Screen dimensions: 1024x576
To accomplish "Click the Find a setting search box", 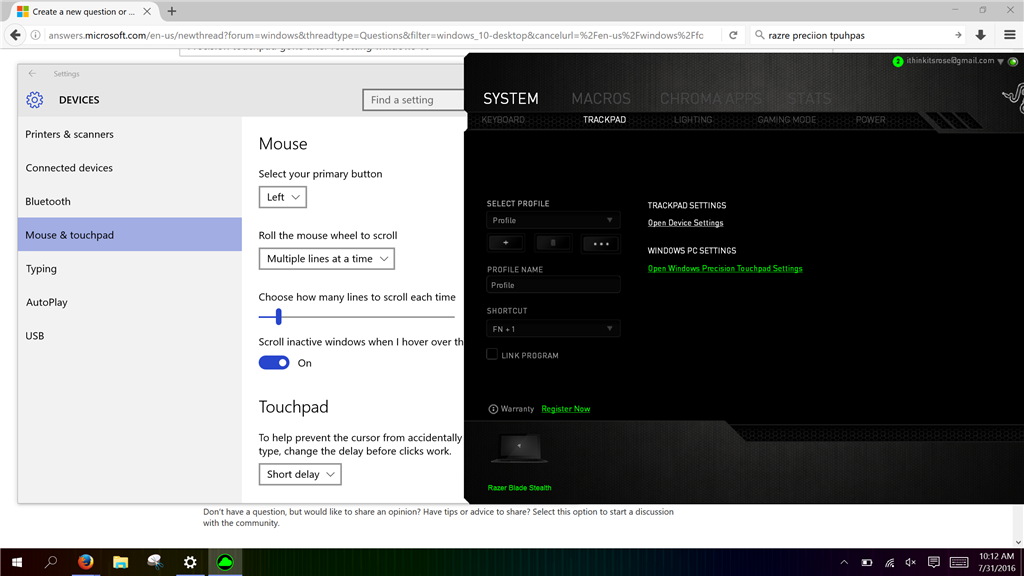I will tap(413, 100).
